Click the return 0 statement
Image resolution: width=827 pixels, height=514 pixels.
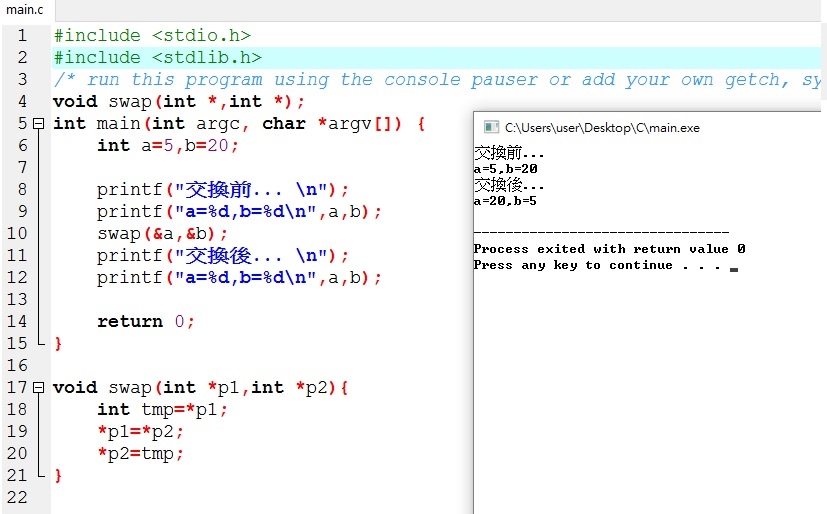tap(146, 322)
